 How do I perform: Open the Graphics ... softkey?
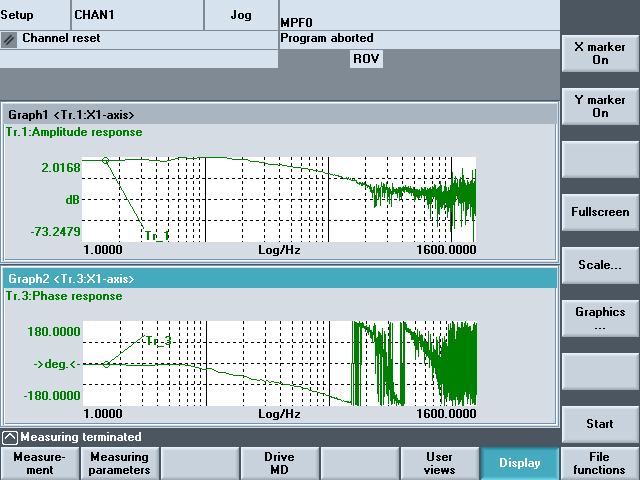tap(600, 318)
